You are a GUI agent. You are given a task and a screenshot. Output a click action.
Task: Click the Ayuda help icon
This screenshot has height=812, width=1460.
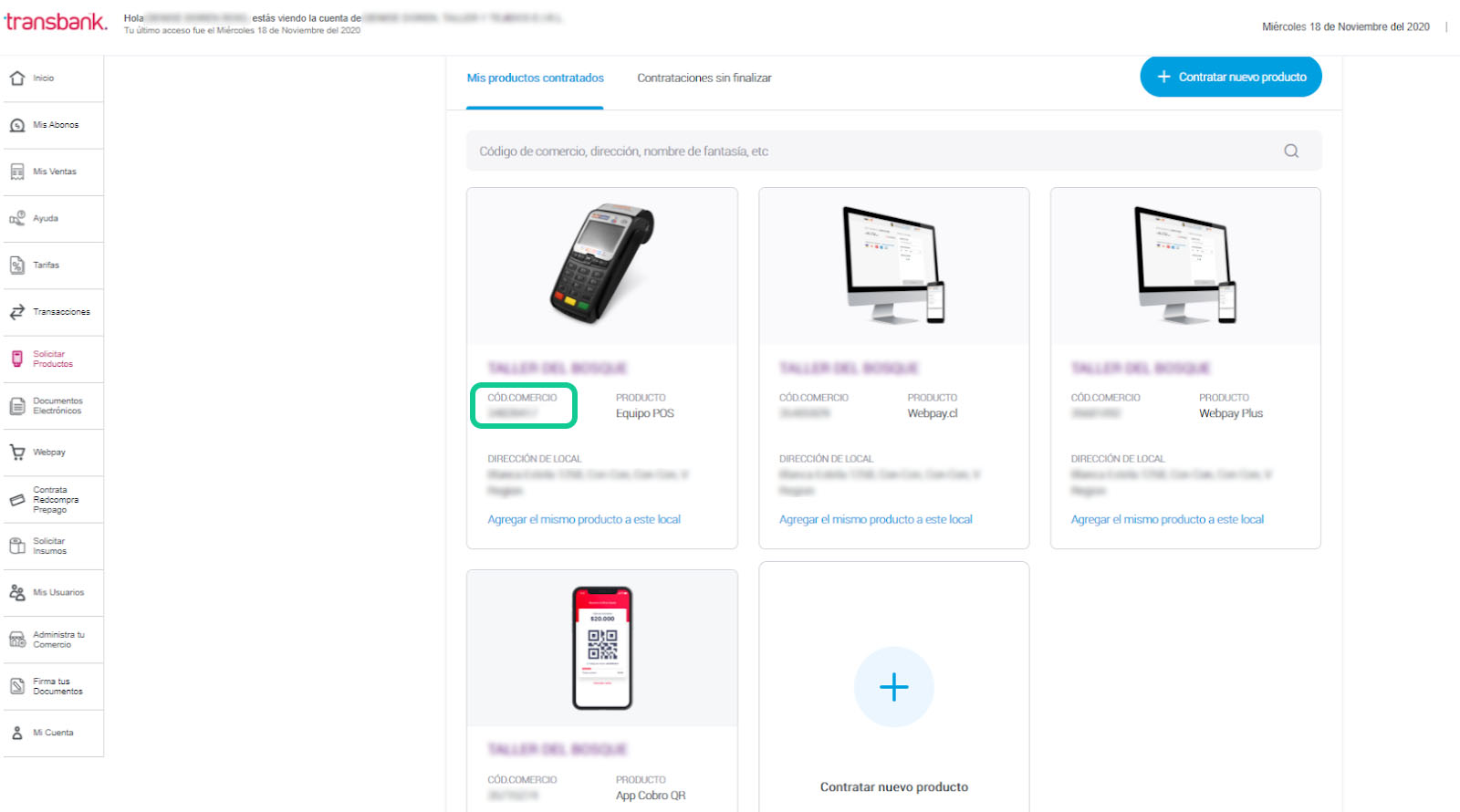pos(17,218)
